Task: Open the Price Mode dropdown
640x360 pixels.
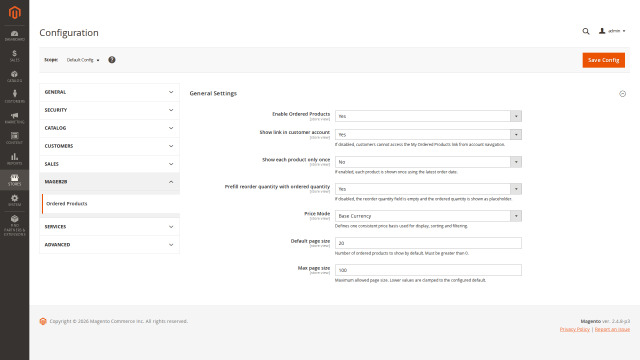Action: (x=428, y=216)
